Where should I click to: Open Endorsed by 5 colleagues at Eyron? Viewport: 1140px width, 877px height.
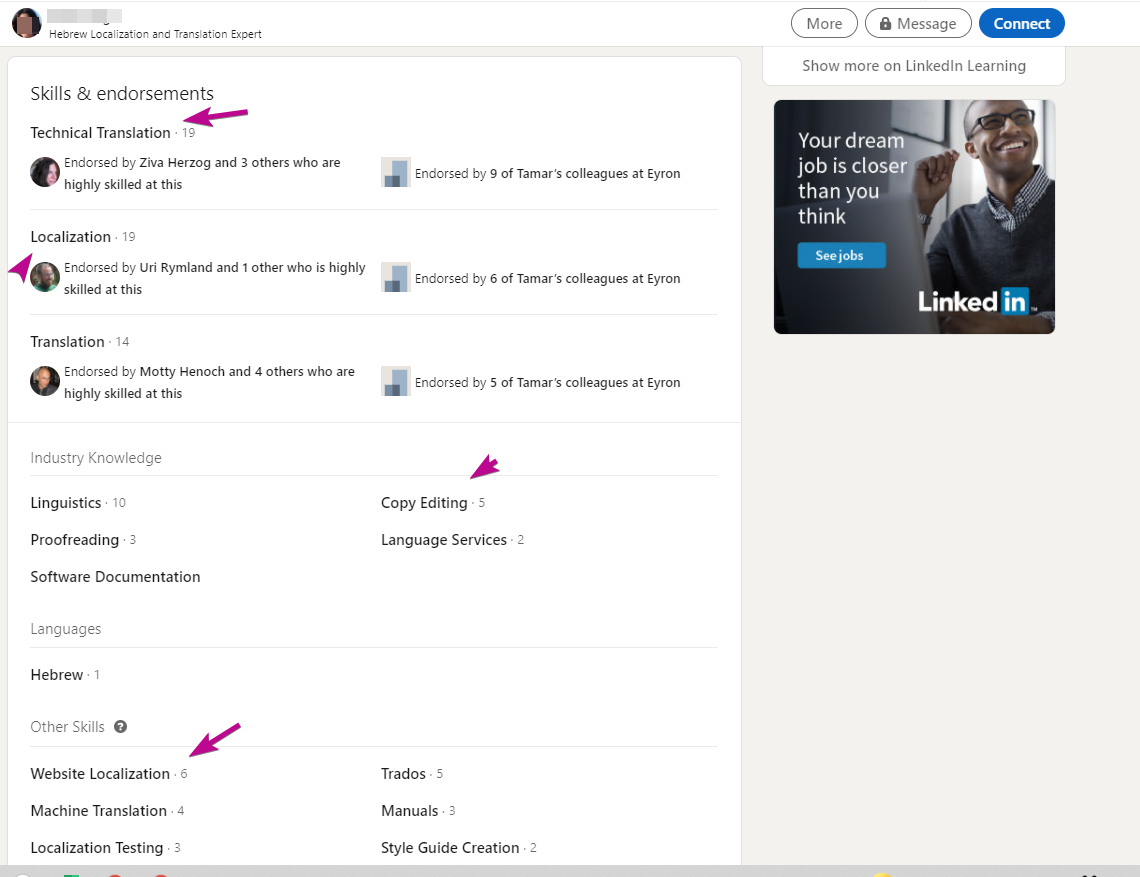547,383
